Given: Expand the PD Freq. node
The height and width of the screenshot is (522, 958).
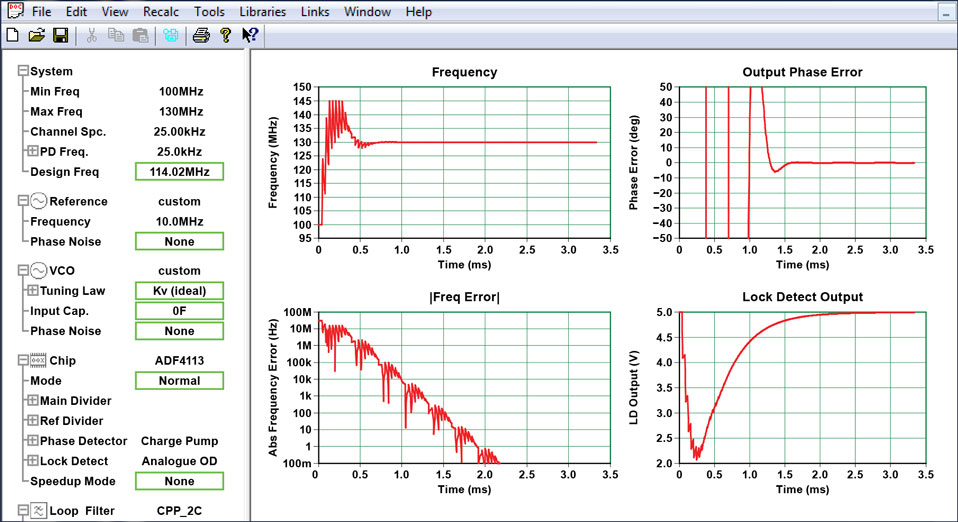Looking at the screenshot, I should [x=33, y=151].
